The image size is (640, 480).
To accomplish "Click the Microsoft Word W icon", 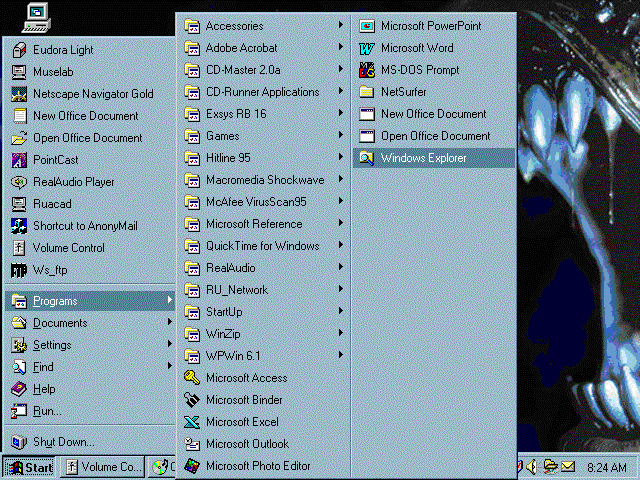I will 367,48.
